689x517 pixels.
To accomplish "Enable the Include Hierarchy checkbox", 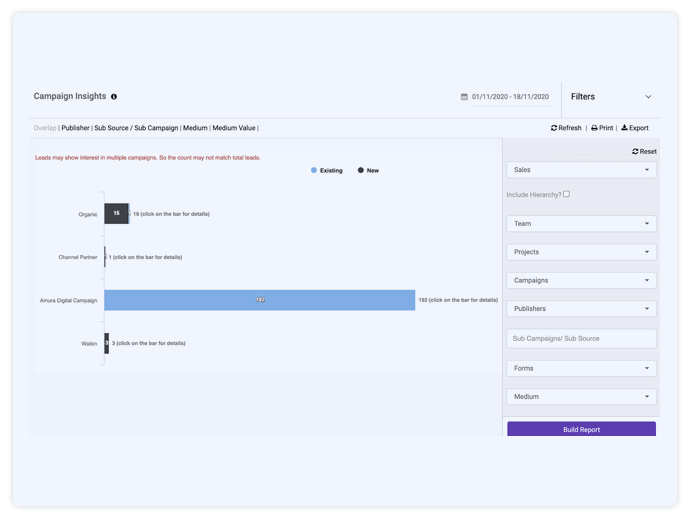I will 566,194.
